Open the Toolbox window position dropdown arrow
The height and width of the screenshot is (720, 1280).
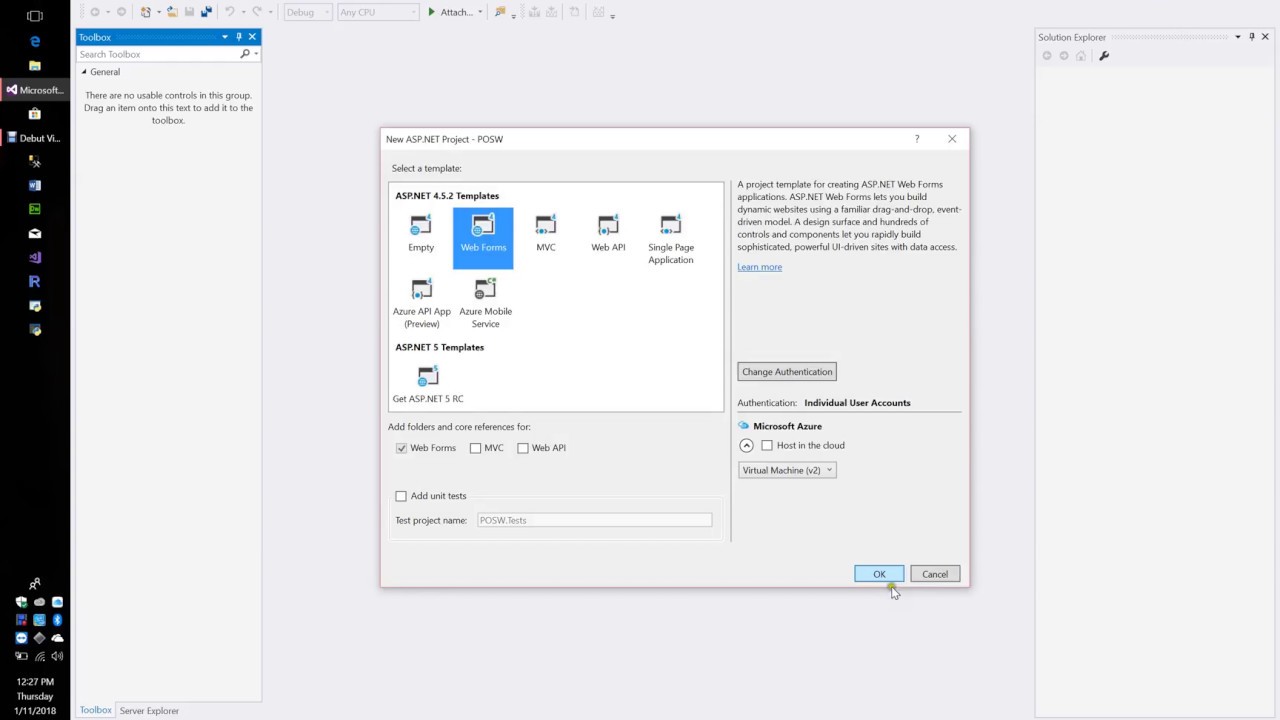tap(224, 37)
